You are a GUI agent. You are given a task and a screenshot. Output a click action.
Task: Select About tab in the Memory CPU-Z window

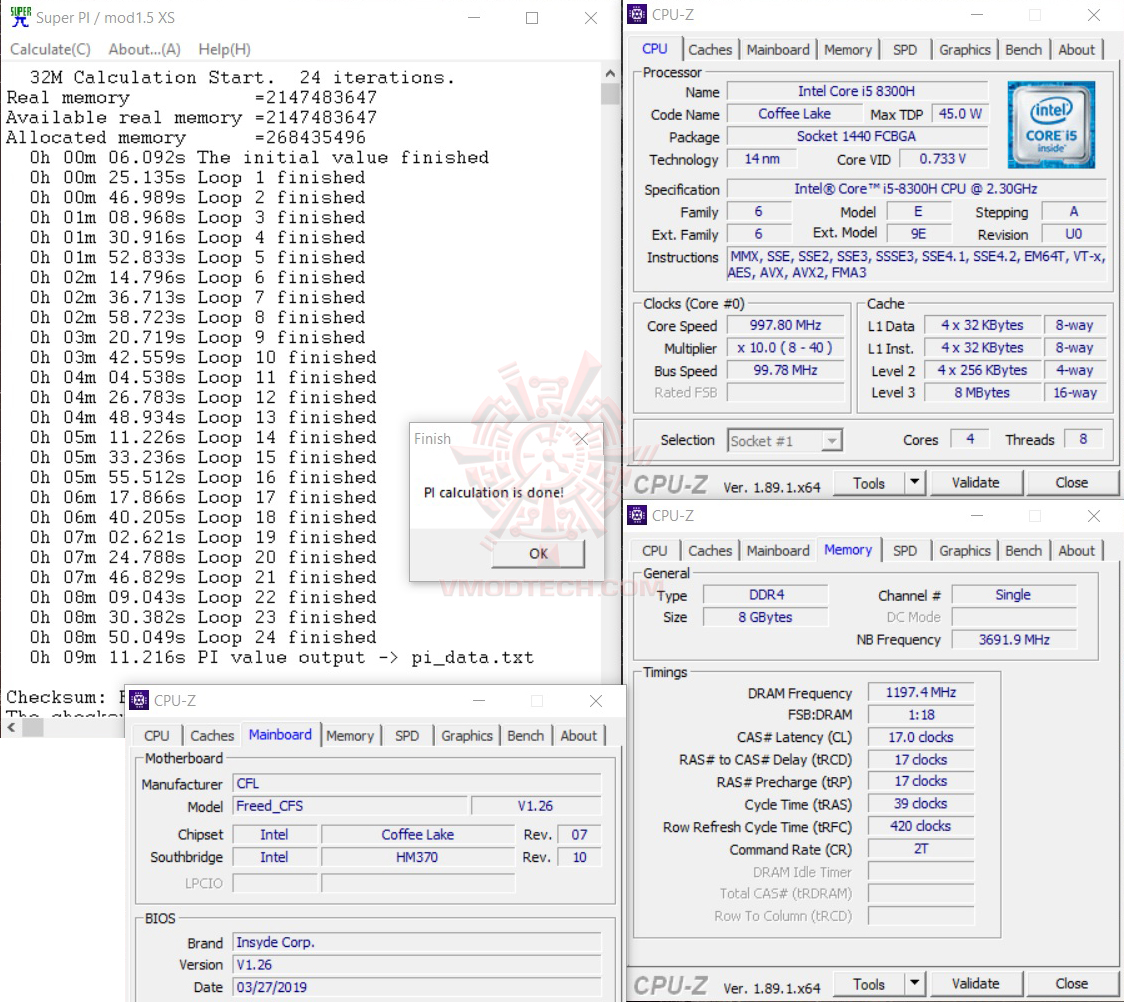coord(1076,550)
